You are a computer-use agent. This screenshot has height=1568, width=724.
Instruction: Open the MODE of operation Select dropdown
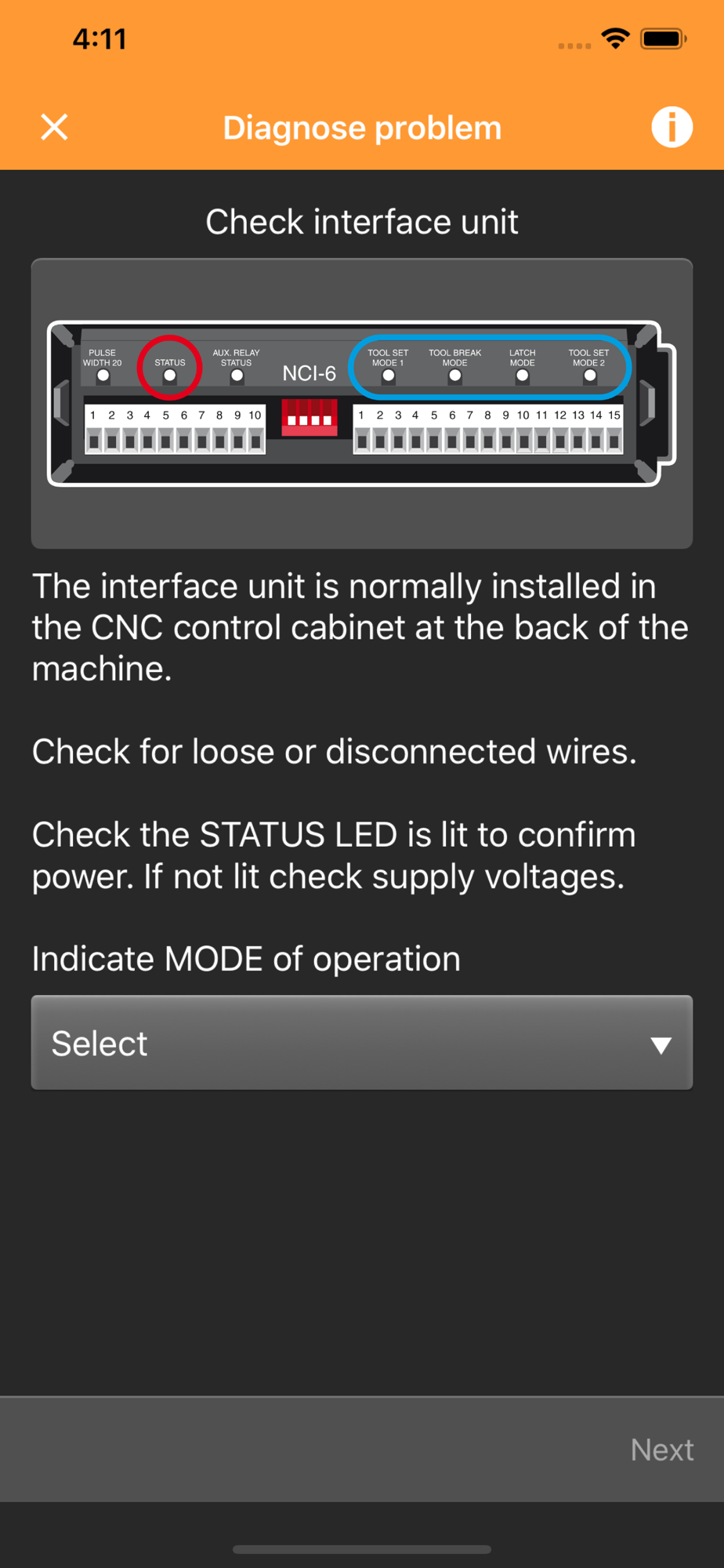[x=362, y=1043]
